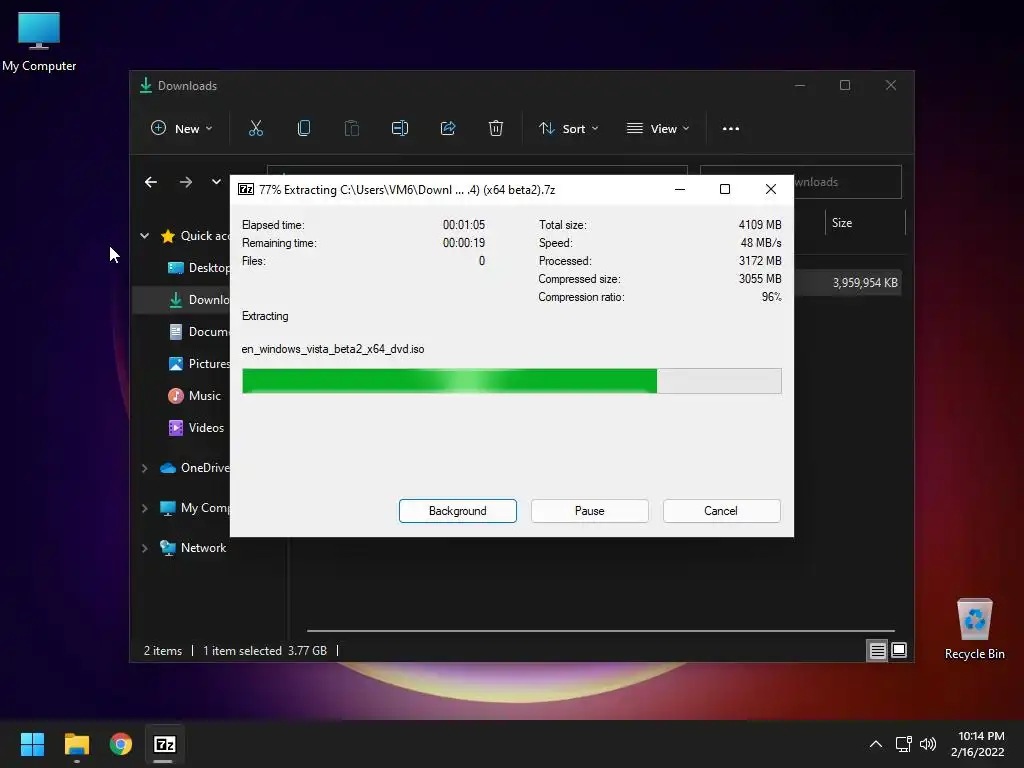Click the Downloads icon in Explorer title bar
1024x768 pixels.
[x=146, y=86]
